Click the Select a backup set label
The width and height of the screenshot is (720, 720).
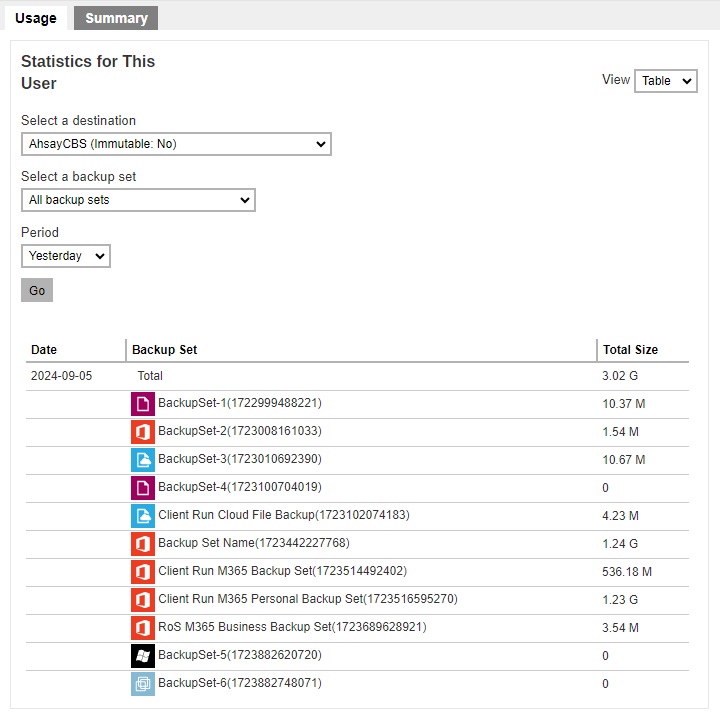coord(79,176)
